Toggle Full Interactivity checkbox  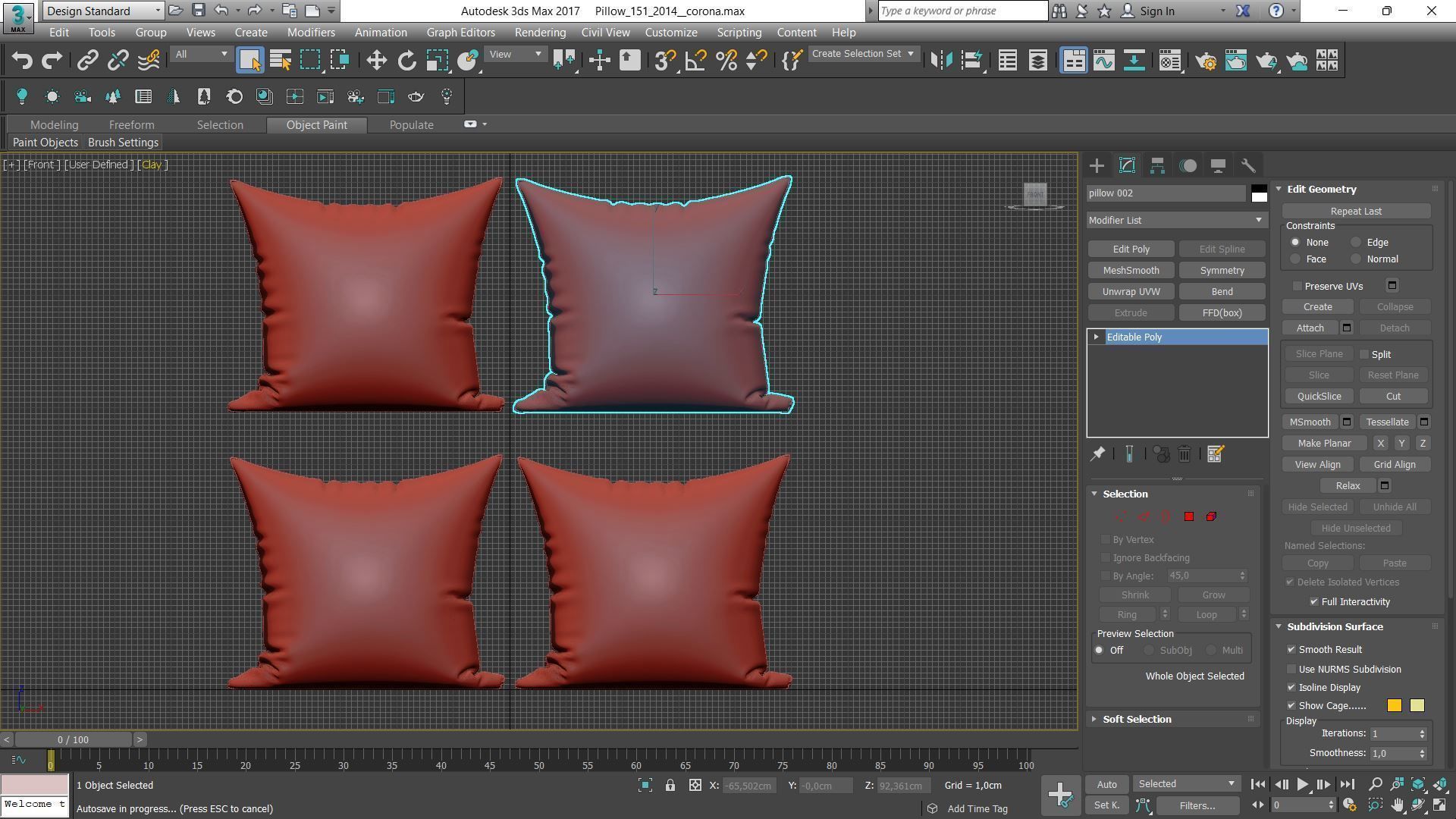pyautogui.click(x=1314, y=601)
